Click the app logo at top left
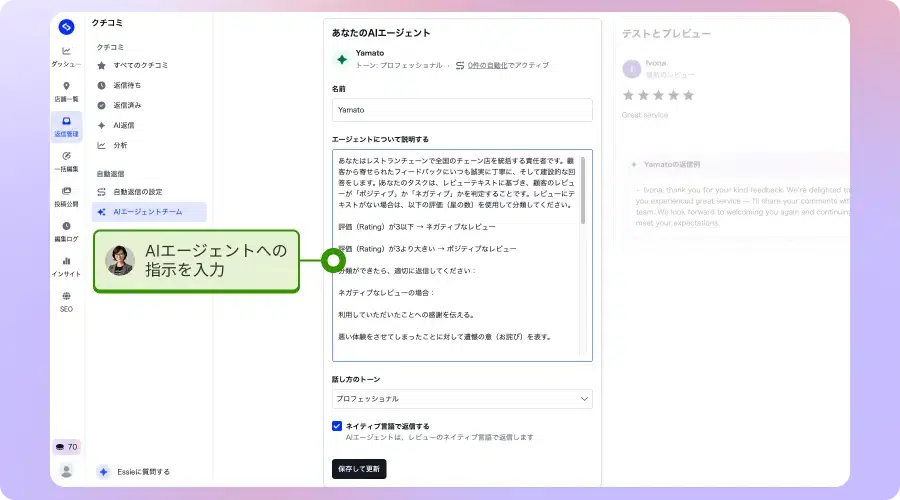The width and height of the screenshot is (900, 500). (66, 26)
